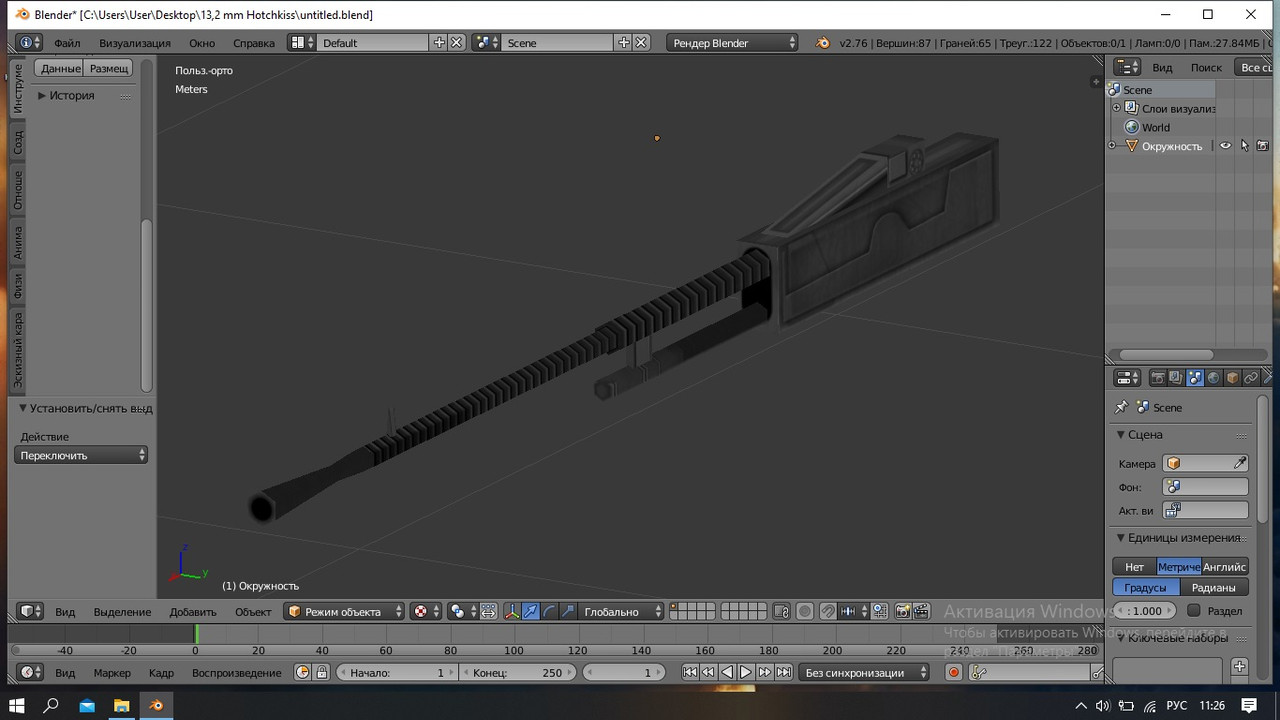Add a keying set with plus button
Screen dimensions: 1280x720
pyautogui.click(x=1240, y=666)
